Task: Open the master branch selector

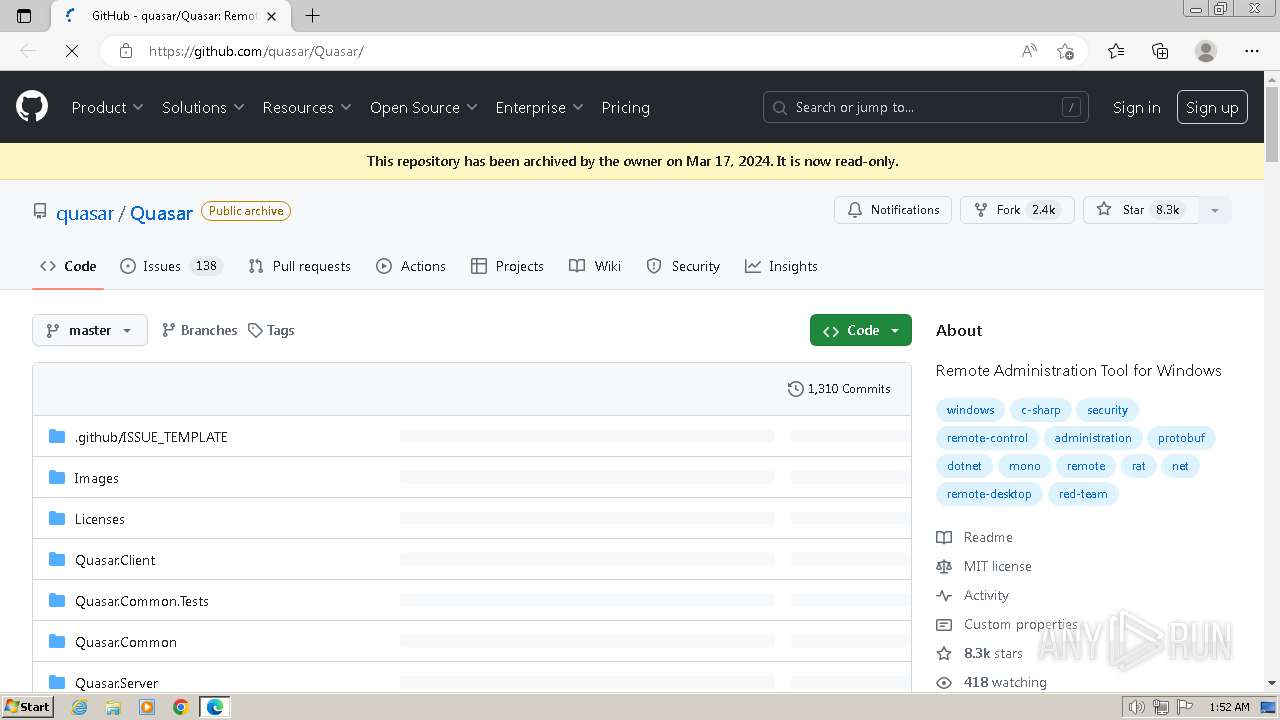Action: click(x=90, y=330)
